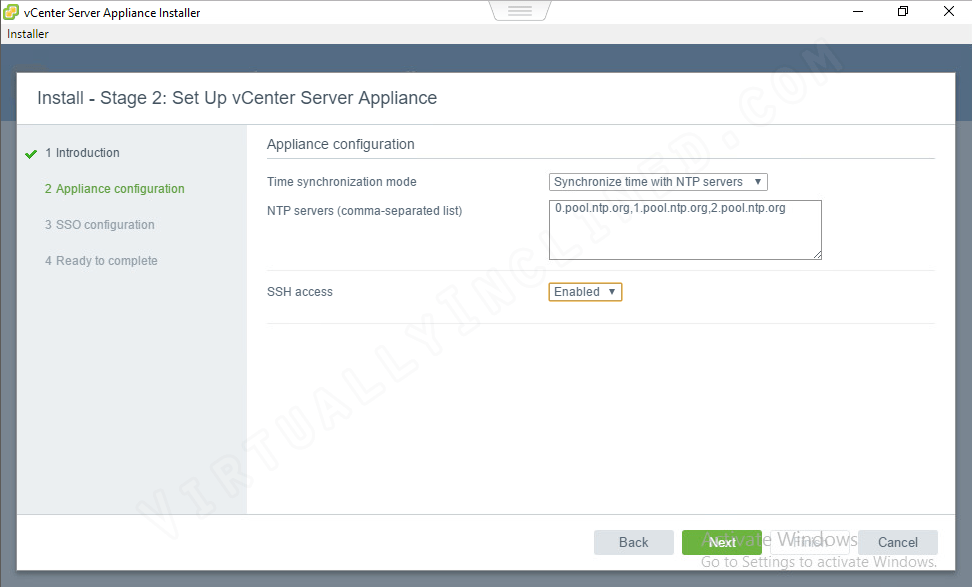Image resolution: width=972 pixels, height=587 pixels.
Task: Open the Installer menu
Action: coord(27,34)
